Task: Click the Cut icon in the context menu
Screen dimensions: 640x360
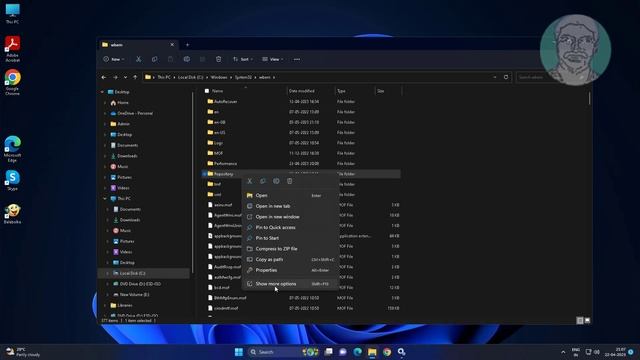Action: pyautogui.click(x=250, y=181)
